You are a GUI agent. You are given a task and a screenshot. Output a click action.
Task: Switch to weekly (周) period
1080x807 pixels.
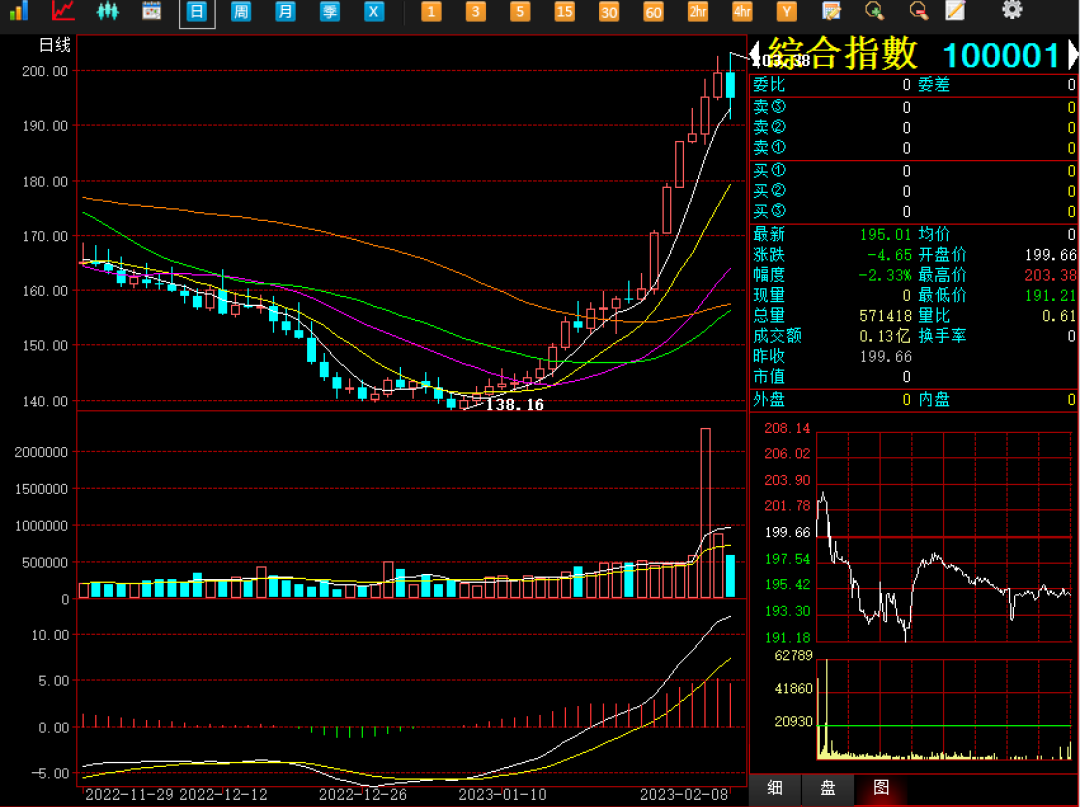[x=241, y=12]
